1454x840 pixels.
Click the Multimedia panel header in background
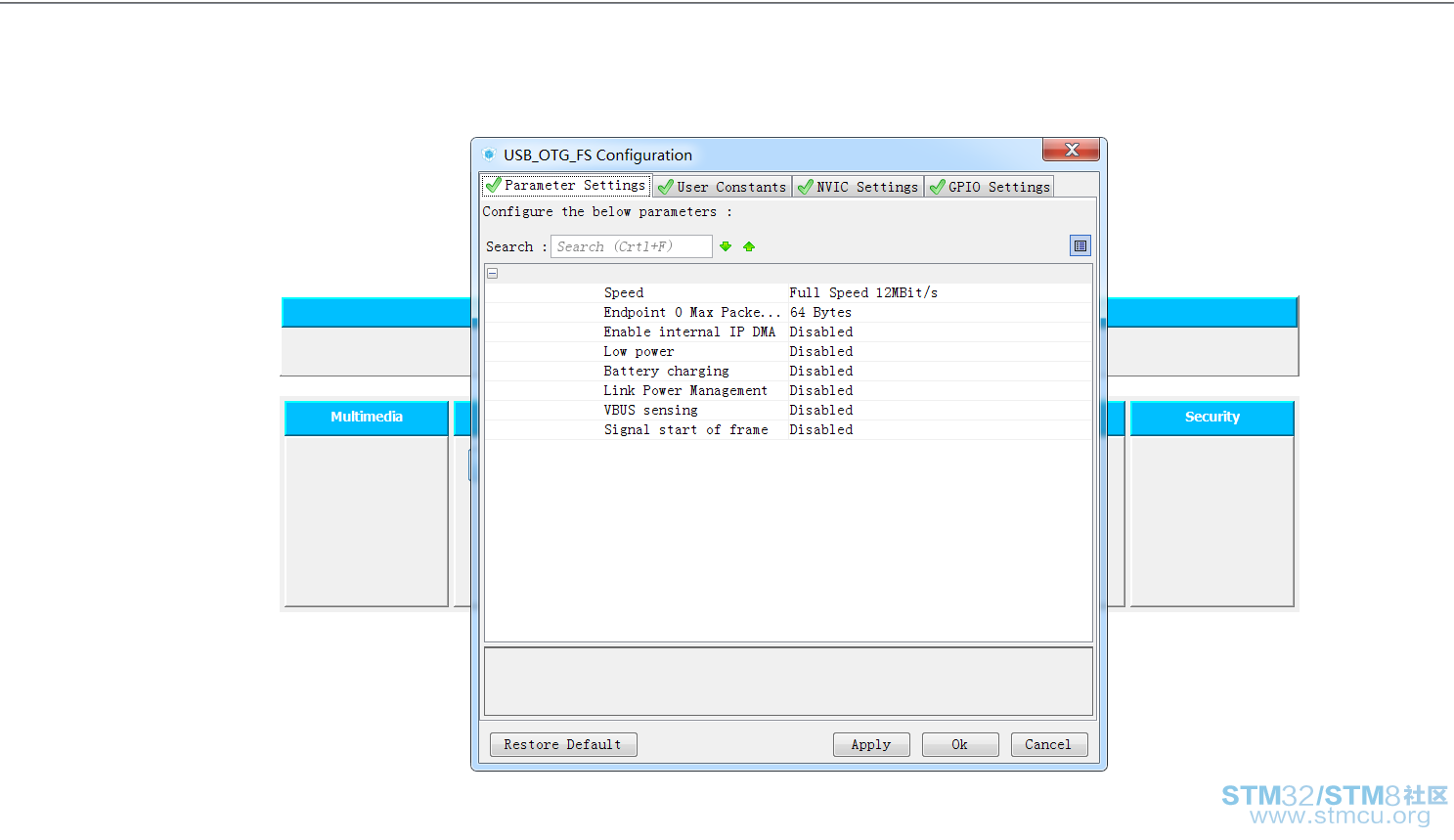coord(367,417)
